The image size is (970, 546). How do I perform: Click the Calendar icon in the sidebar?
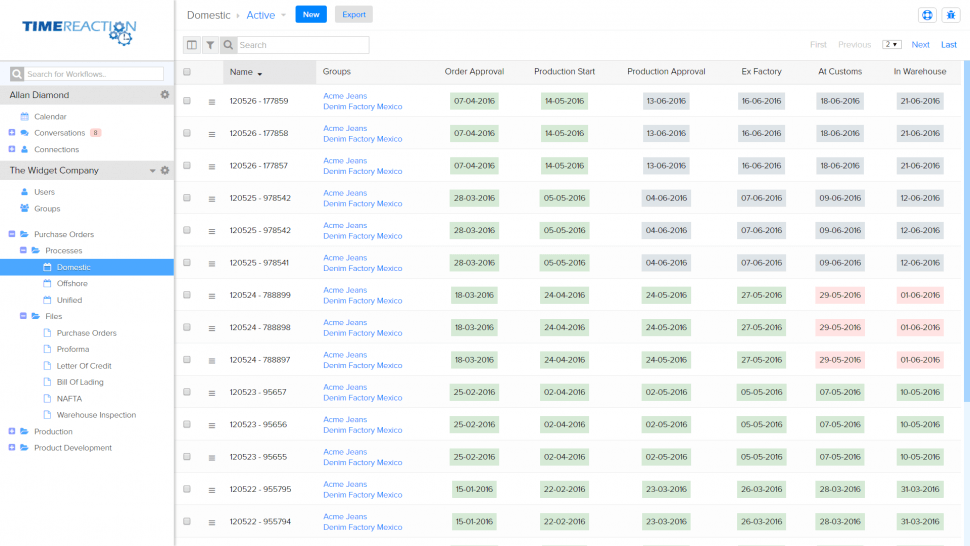click(x=24, y=116)
